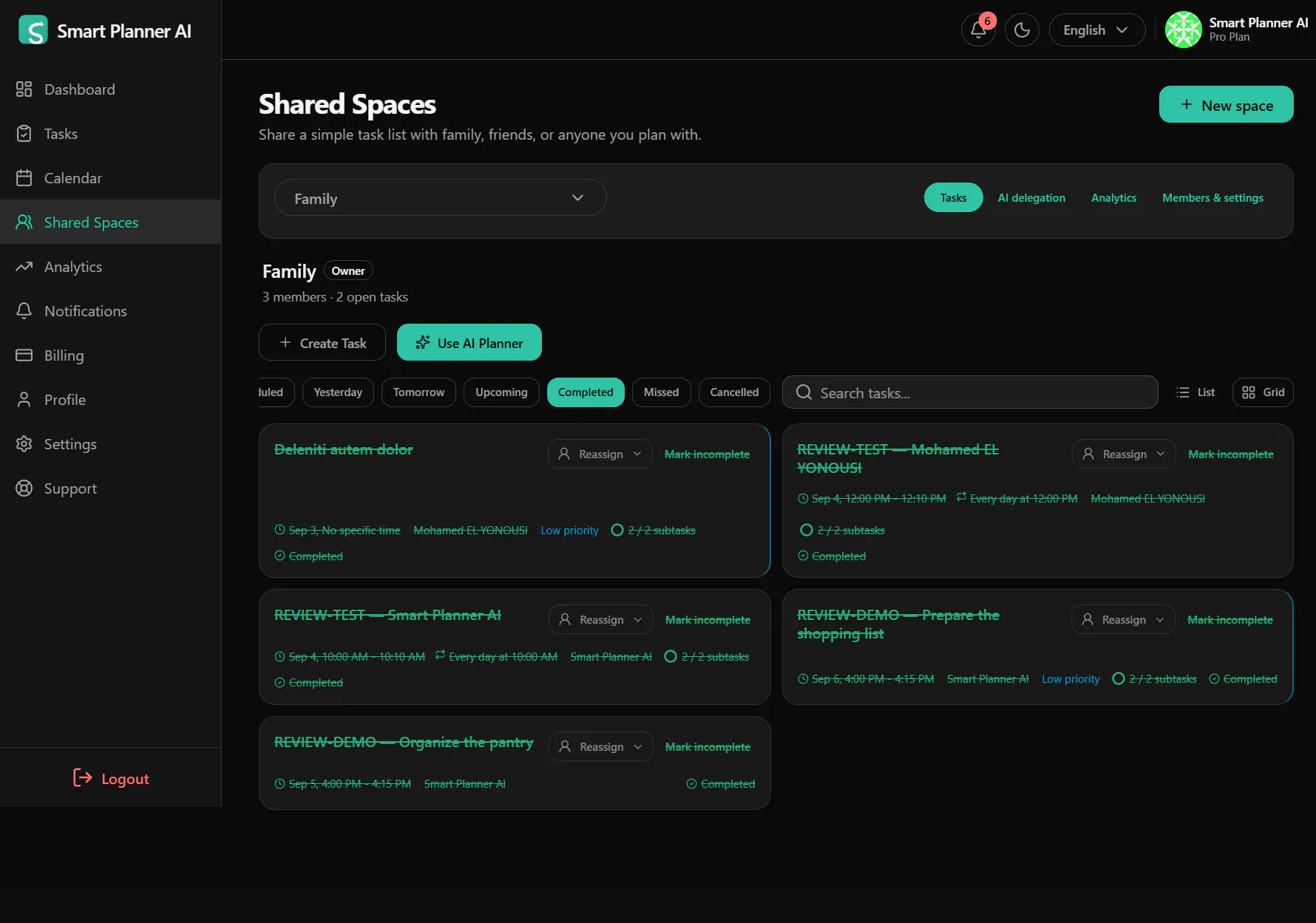Click the Dashboard grid icon
Image resolution: width=1316 pixels, height=923 pixels.
point(24,89)
